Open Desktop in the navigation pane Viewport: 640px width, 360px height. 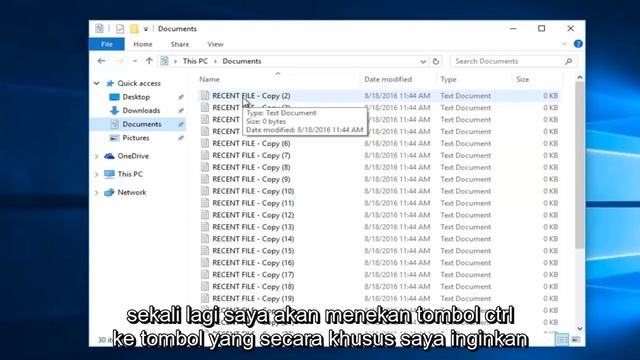click(136, 97)
